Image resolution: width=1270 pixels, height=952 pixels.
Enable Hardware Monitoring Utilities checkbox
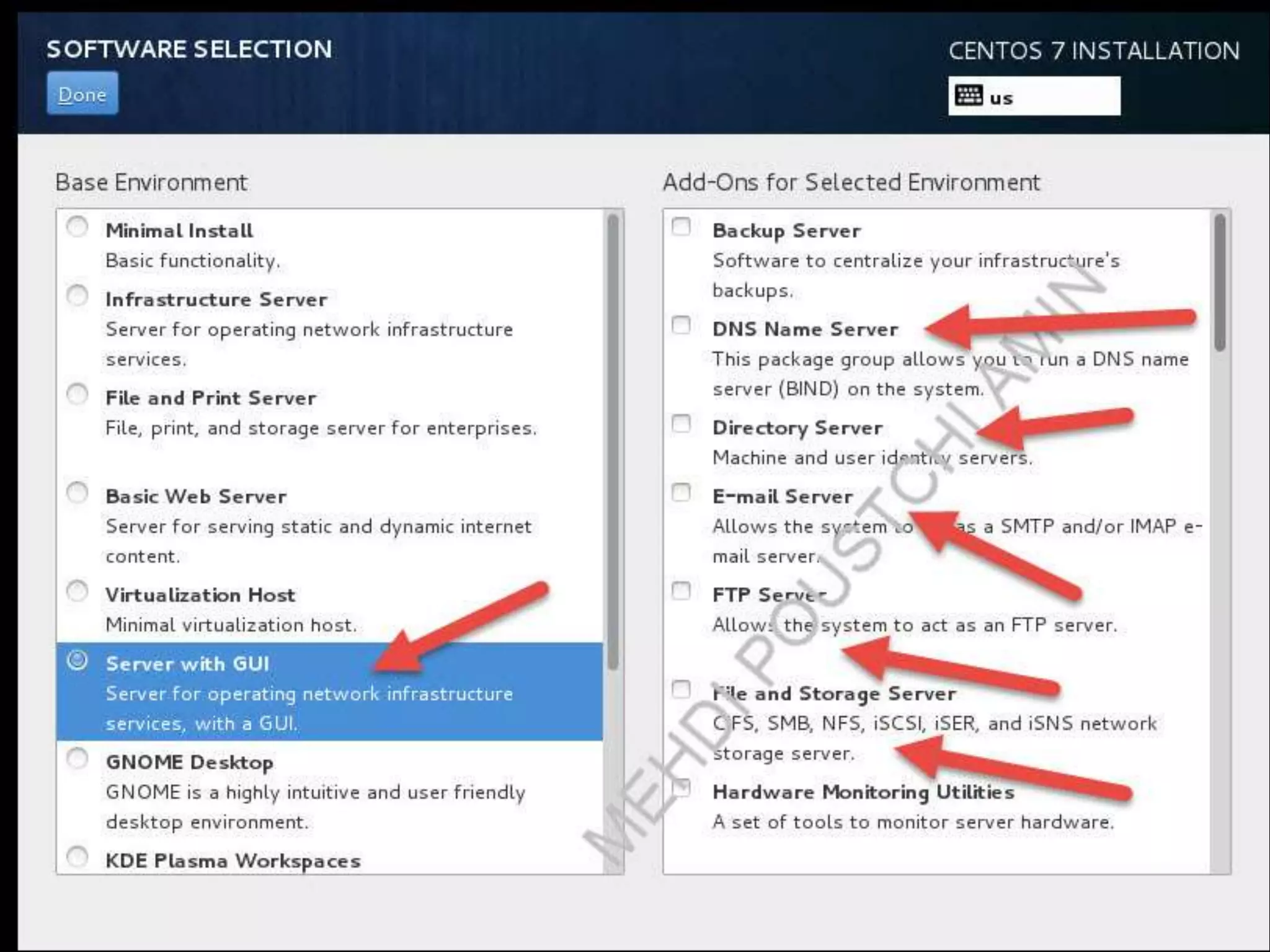tap(681, 788)
